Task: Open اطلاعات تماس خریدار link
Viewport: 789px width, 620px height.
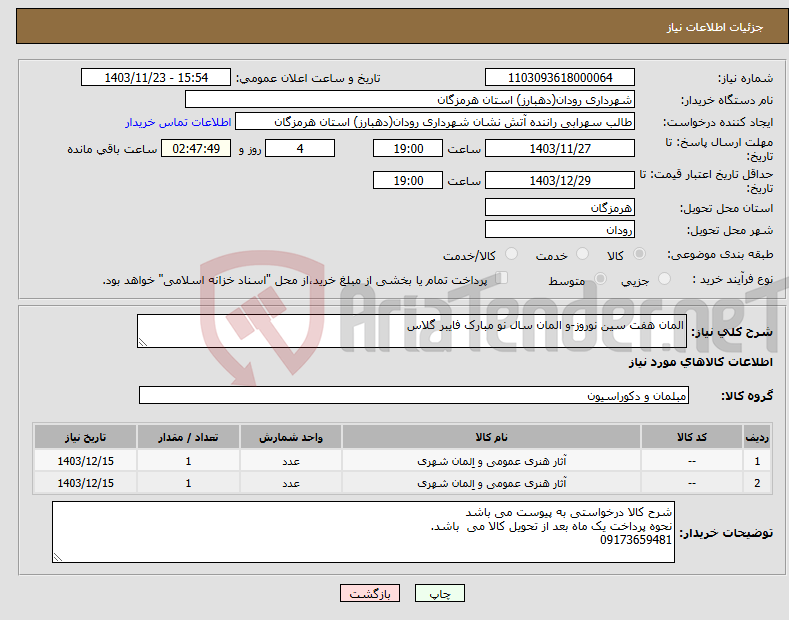Action: click(178, 122)
